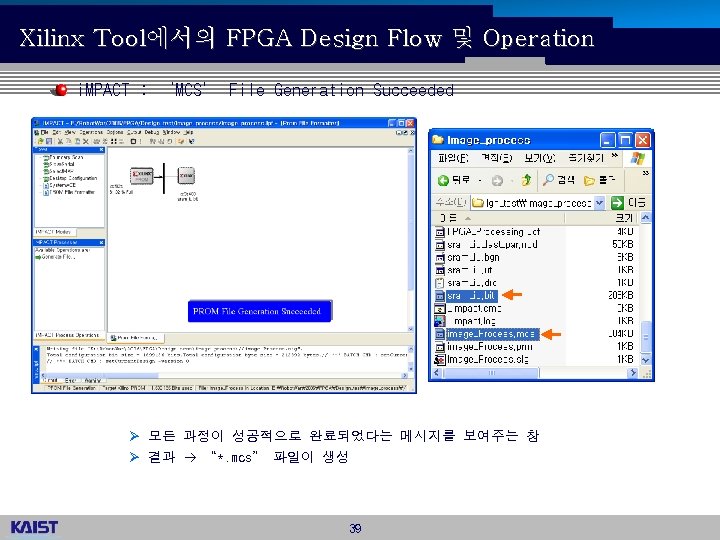This screenshot has width=720, height=540.
Task: Sort by 크기 size column header
Action: 602,218
